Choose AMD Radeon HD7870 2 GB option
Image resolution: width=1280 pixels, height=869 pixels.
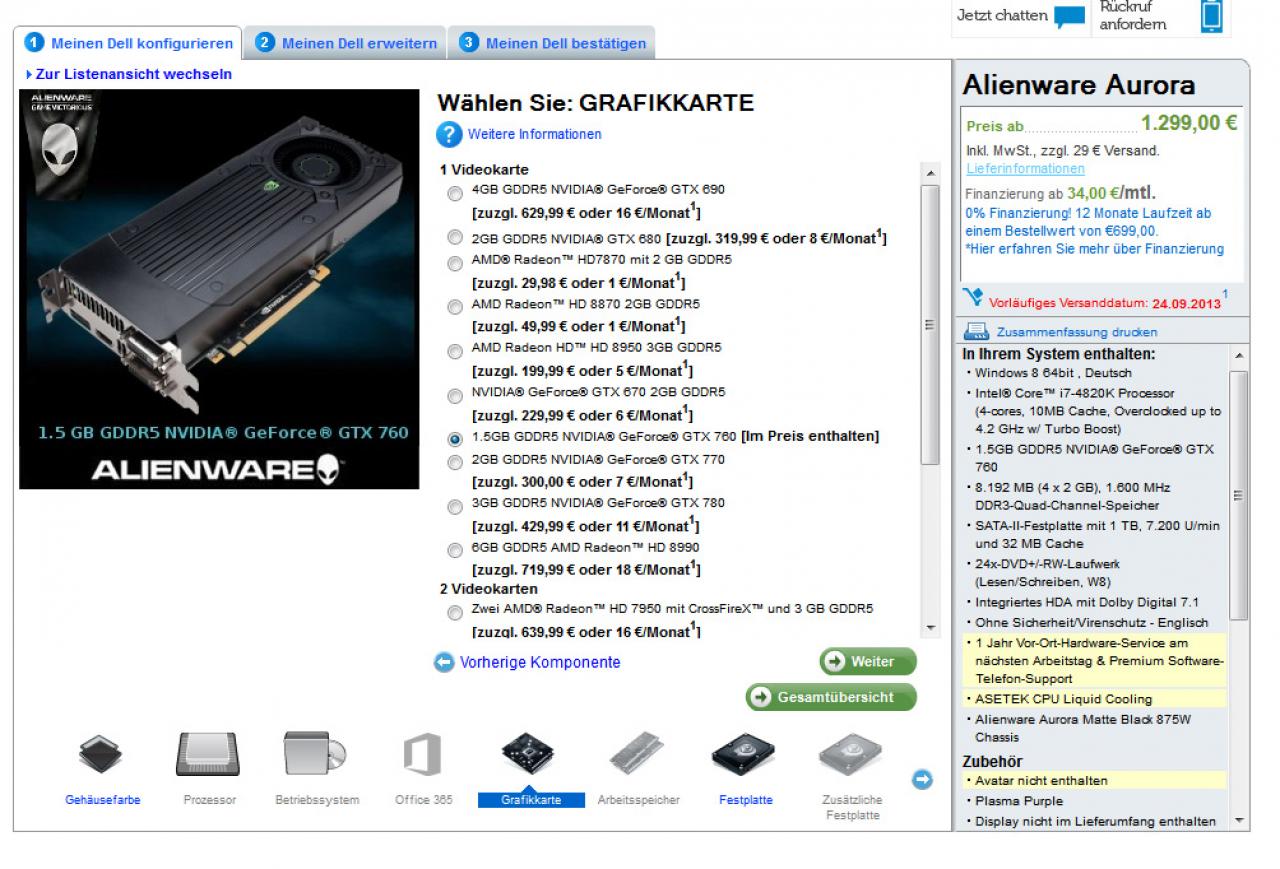(455, 263)
